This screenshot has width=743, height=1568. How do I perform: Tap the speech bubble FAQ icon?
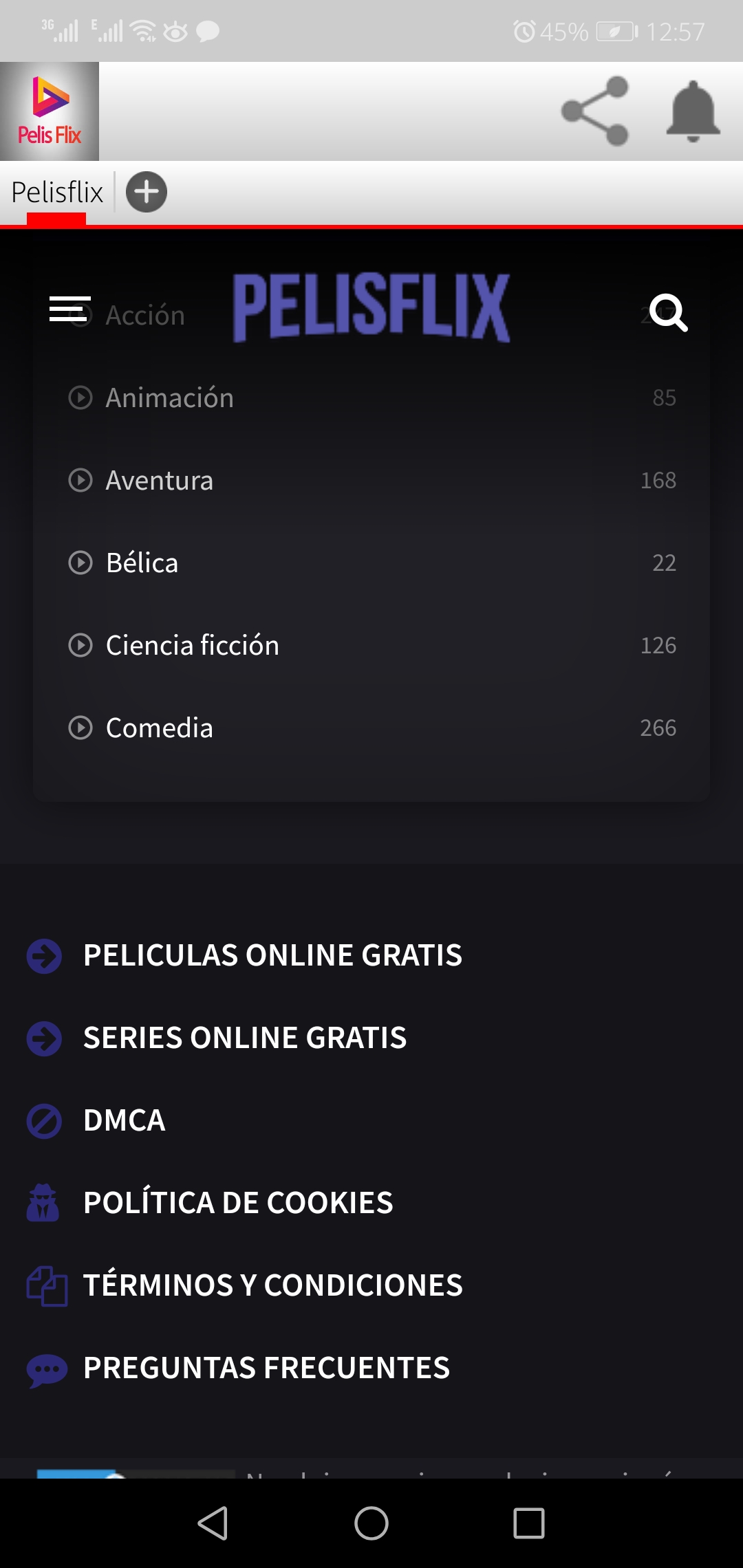click(46, 1369)
